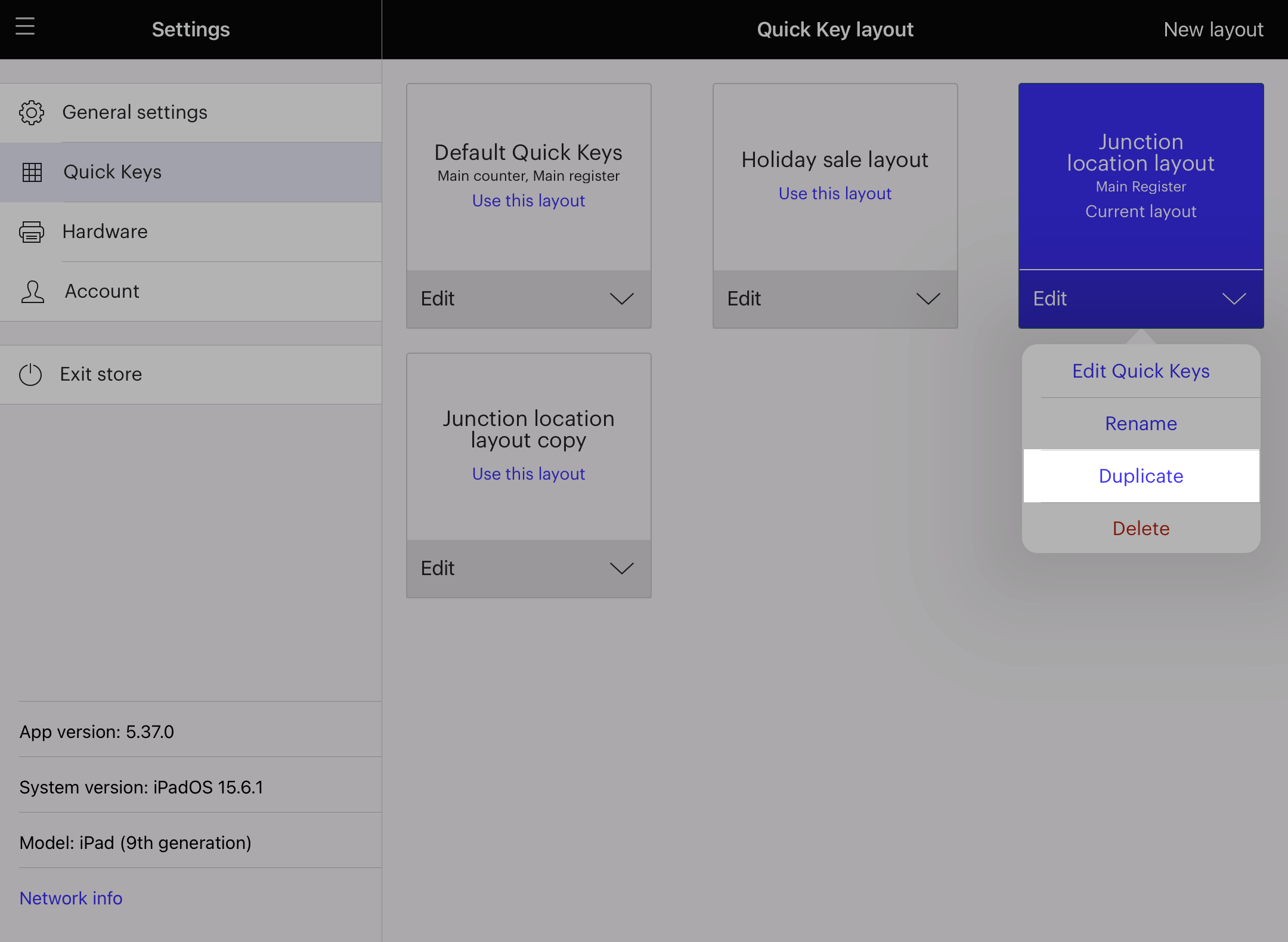Select Delete in the popup menu
Image resolution: width=1288 pixels, height=942 pixels.
pyautogui.click(x=1141, y=529)
